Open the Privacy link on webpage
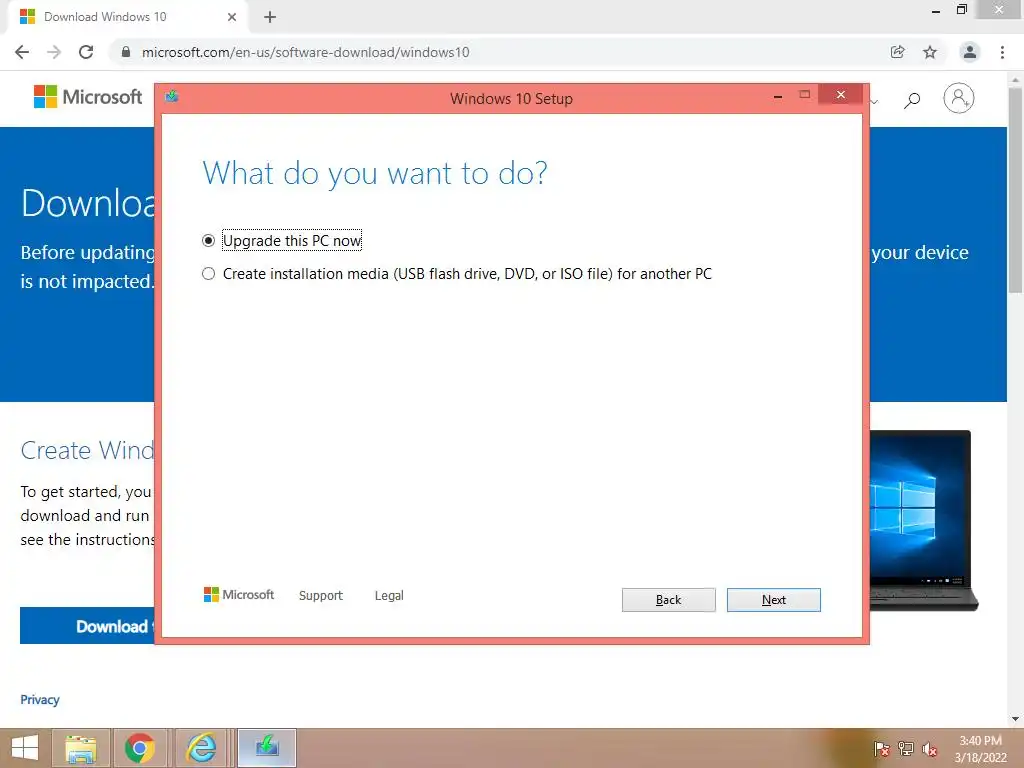Screen dimensions: 1024x768 click(x=40, y=699)
